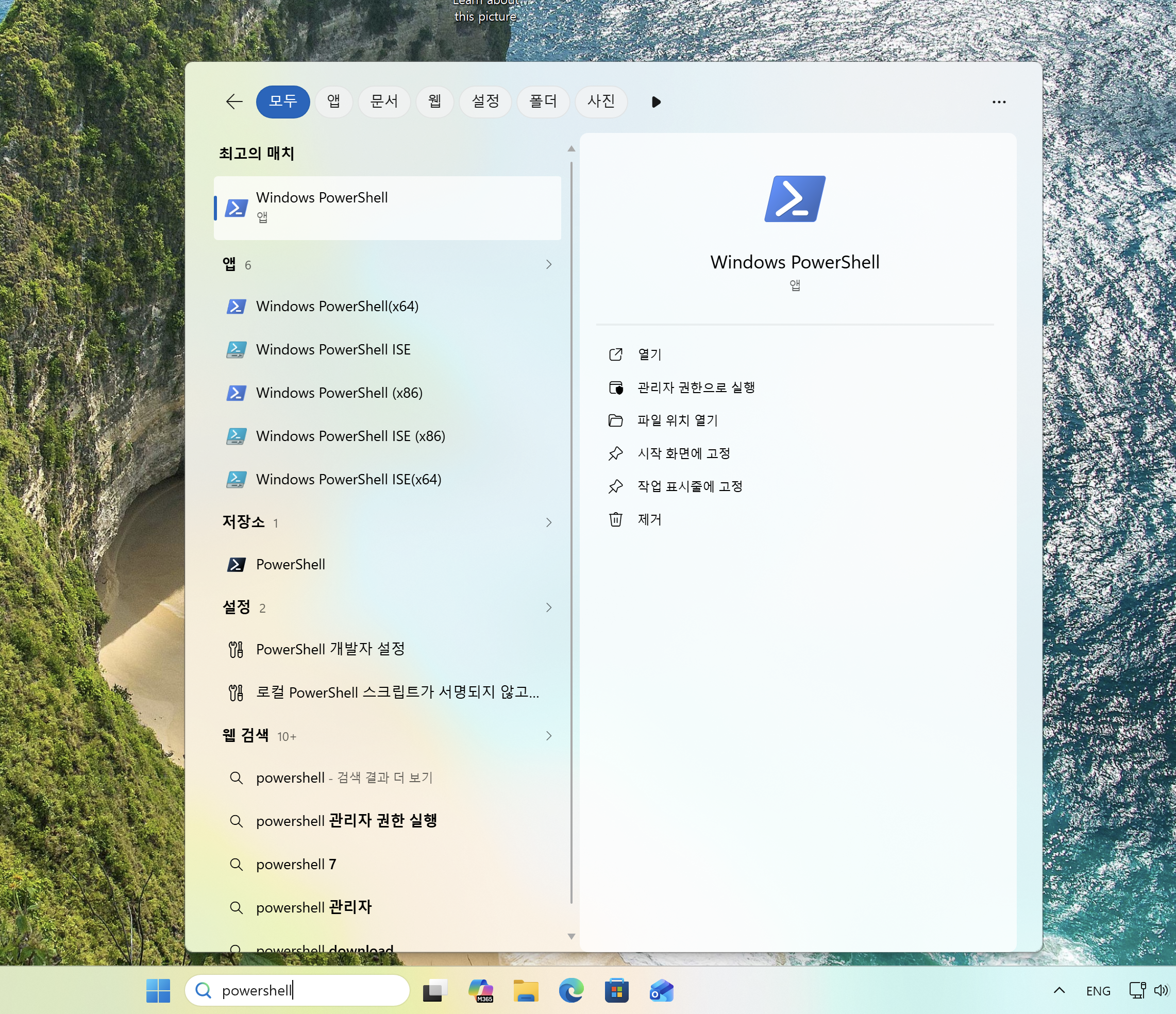Click 열기 to open PowerShell

pyautogui.click(x=650, y=354)
